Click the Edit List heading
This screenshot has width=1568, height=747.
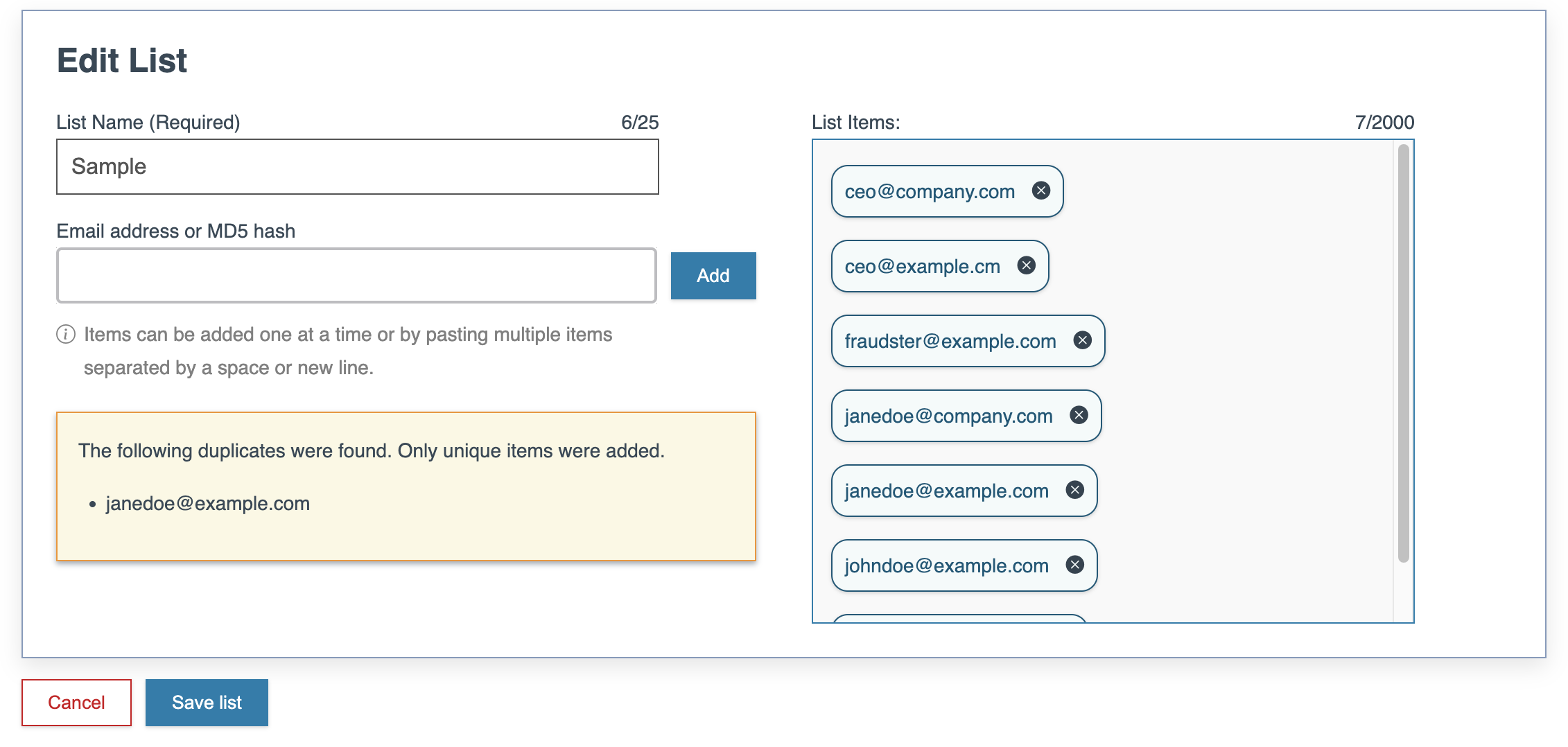[122, 61]
